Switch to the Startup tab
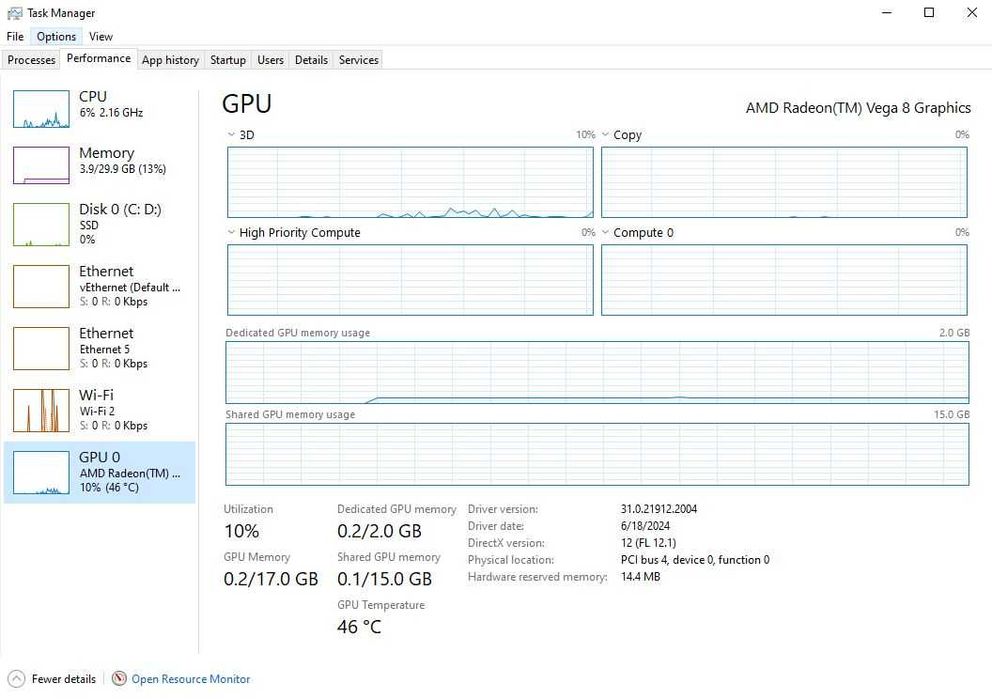The width and height of the screenshot is (992, 700). (228, 60)
